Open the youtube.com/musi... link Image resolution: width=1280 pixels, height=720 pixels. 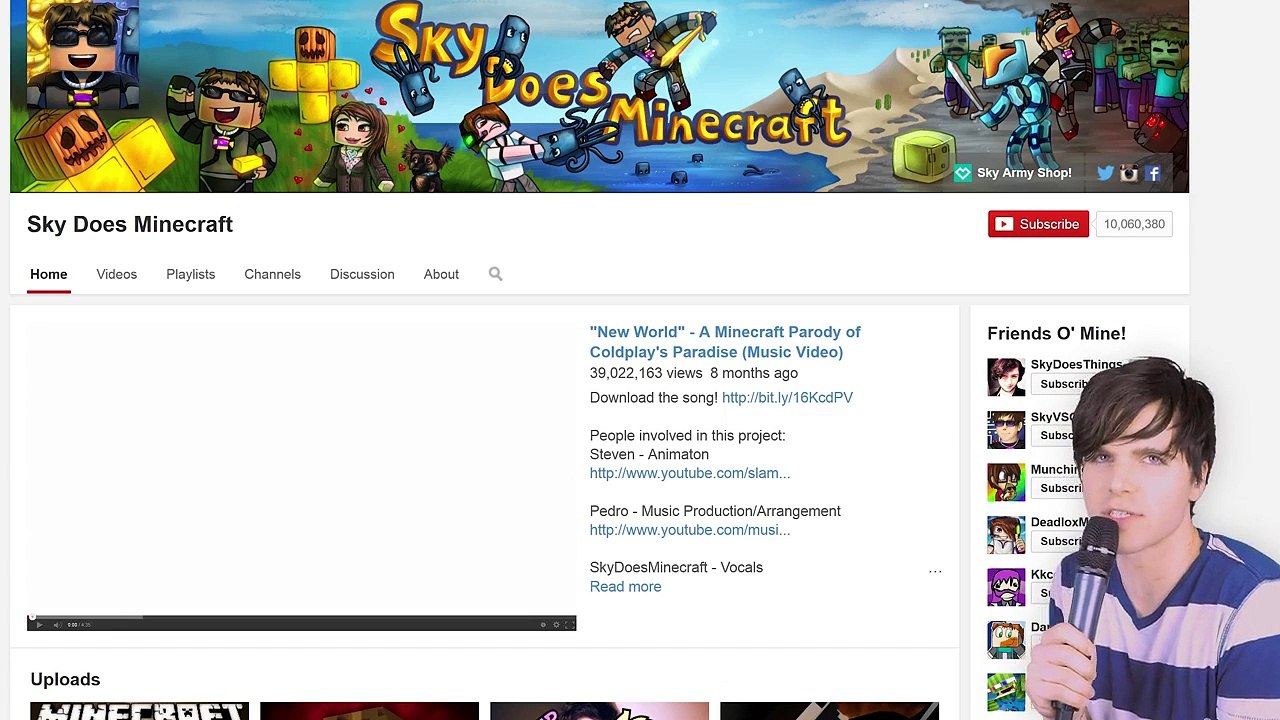click(690, 530)
